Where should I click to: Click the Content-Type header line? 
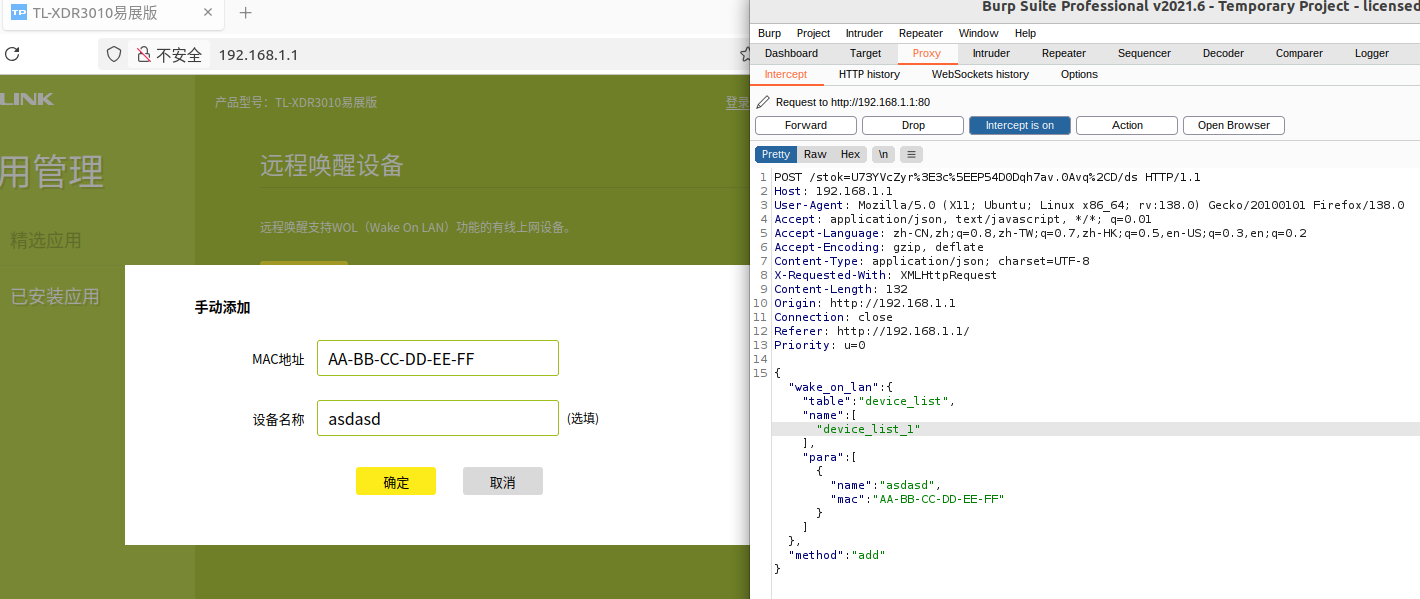pyautogui.click(x=932, y=261)
